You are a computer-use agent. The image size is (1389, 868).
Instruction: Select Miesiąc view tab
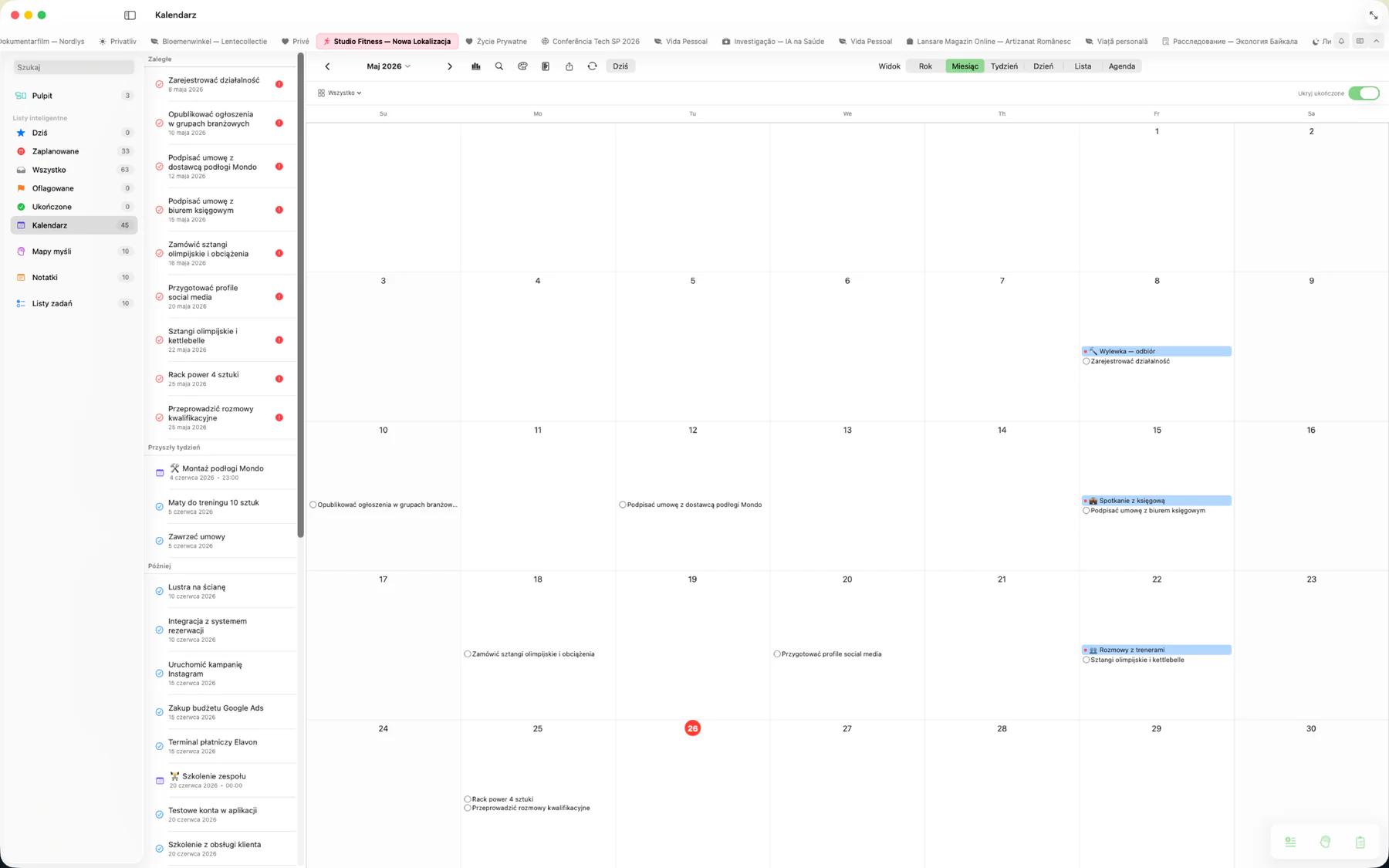tap(965, 66)
